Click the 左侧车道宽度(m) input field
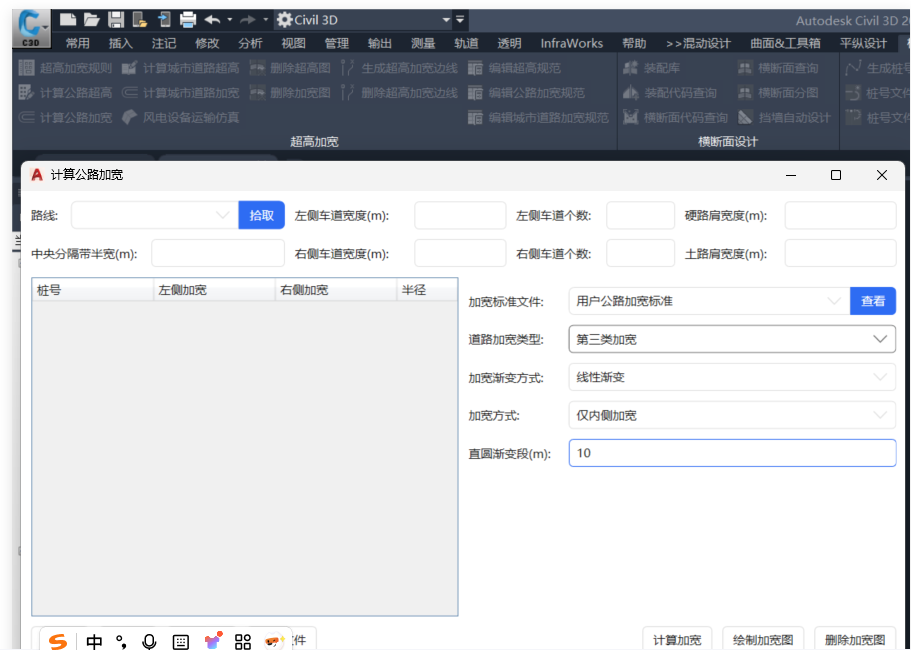Image resolution: width=911 pixels, height=650 pixels. click(460, 216)
